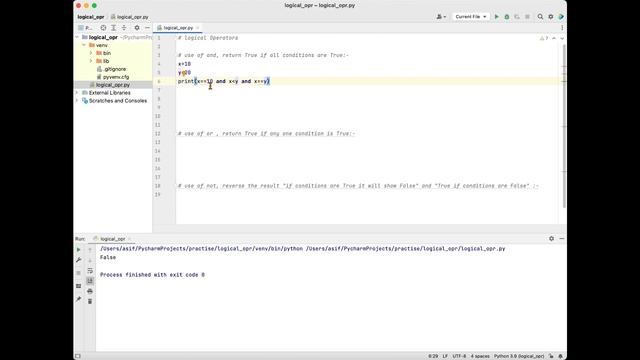Pin the Run tab with pin icon

tap(79, 299)
